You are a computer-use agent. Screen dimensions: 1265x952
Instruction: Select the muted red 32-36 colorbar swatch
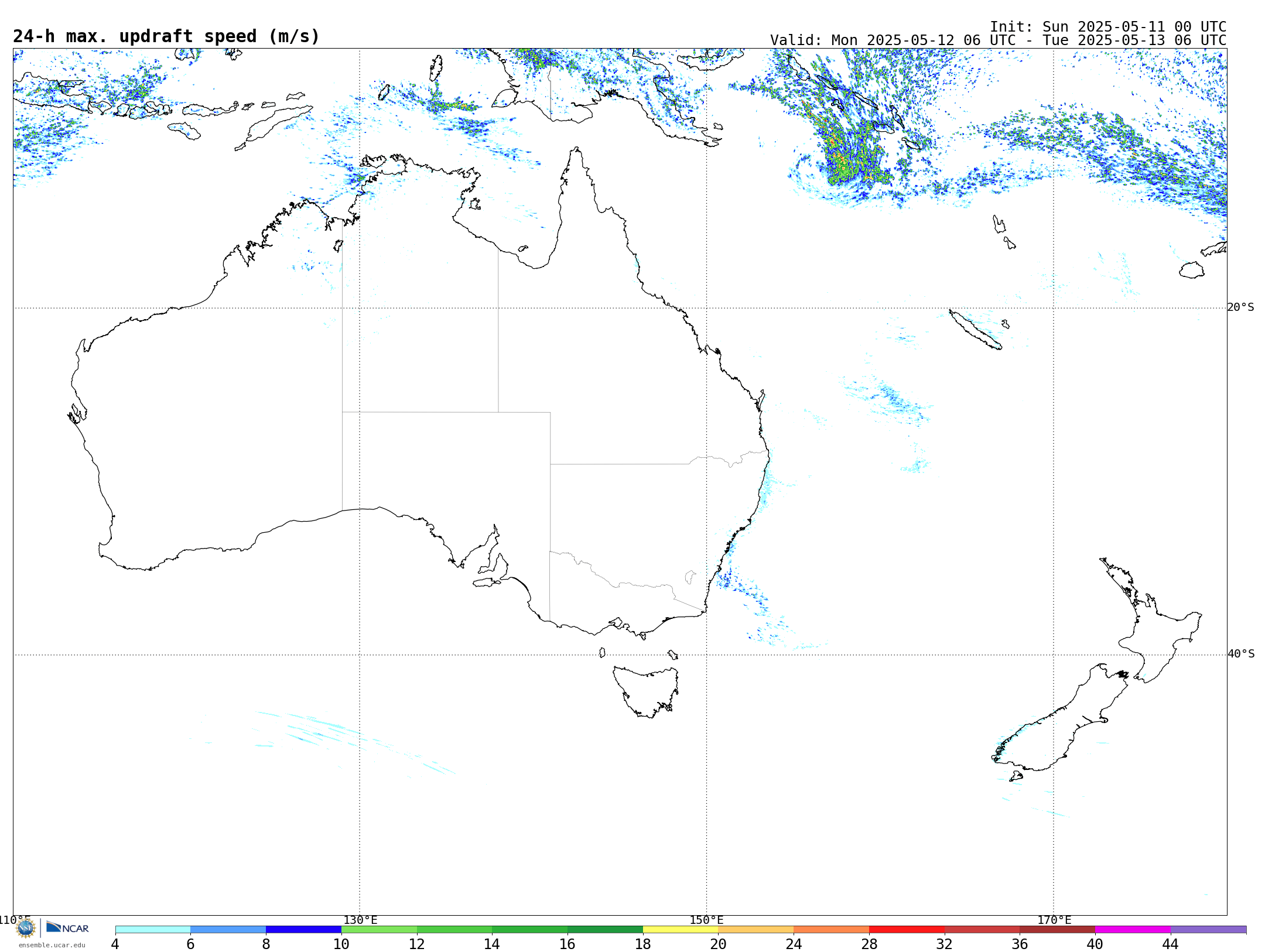(x=982, y=929)
